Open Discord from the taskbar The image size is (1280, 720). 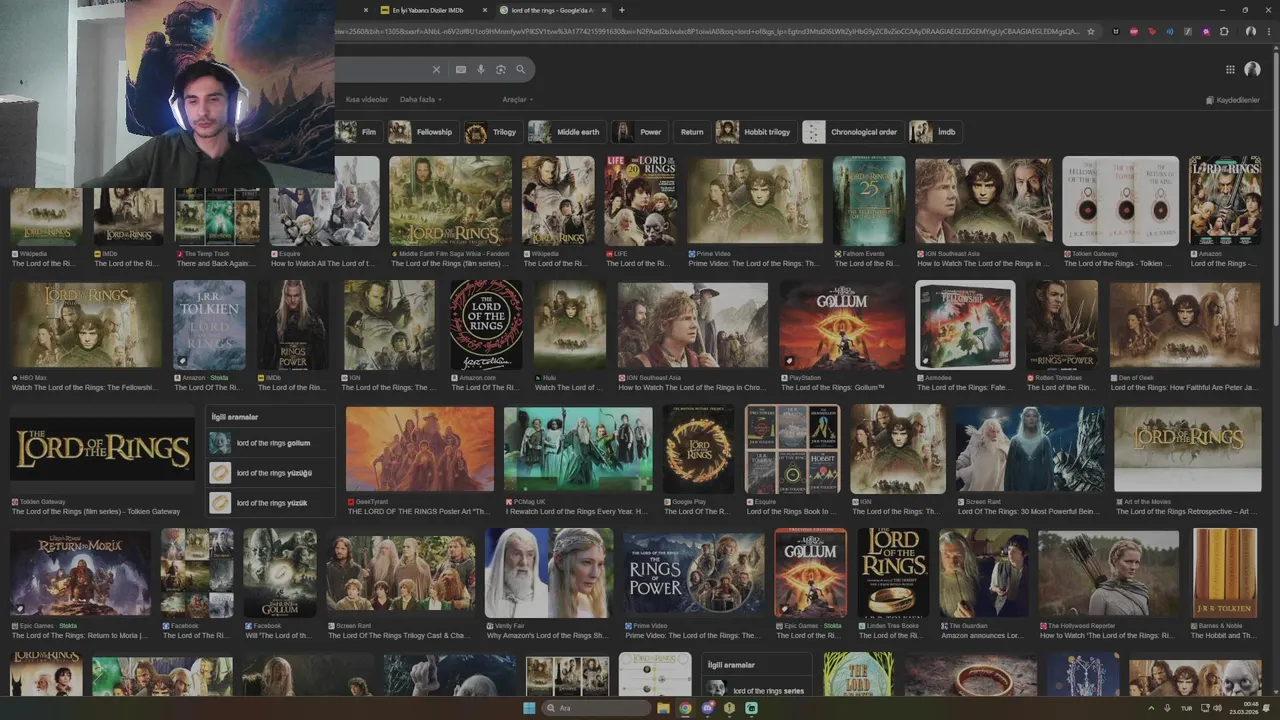(707, 708)
